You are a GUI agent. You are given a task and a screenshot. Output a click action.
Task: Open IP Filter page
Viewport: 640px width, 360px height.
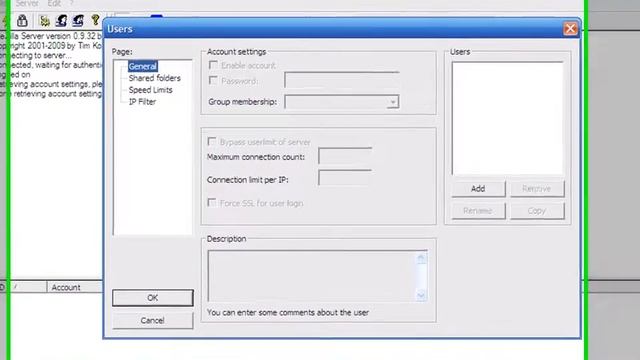tap(142, 102)
